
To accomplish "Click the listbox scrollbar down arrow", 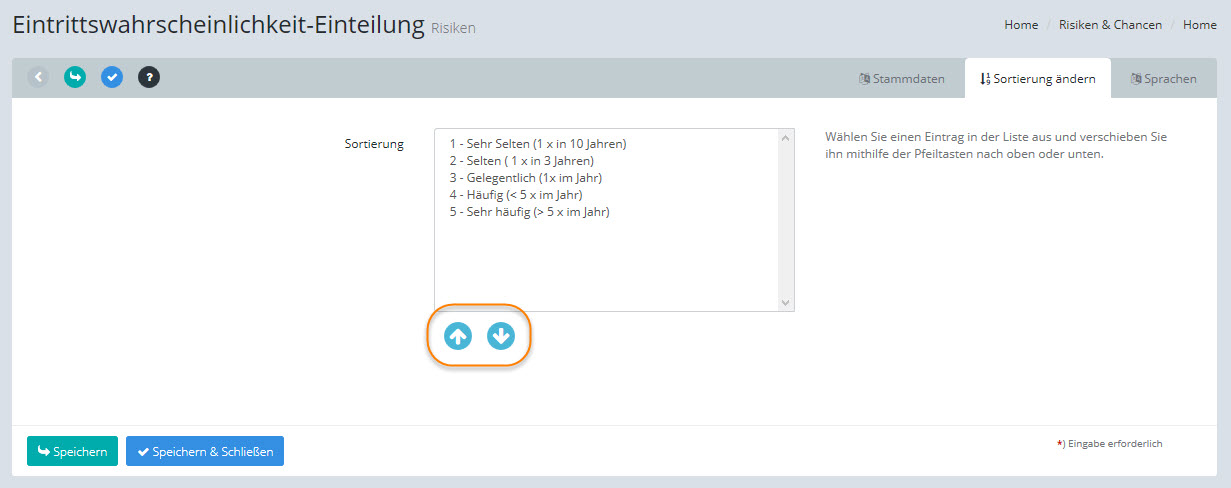I will [785, 302].
